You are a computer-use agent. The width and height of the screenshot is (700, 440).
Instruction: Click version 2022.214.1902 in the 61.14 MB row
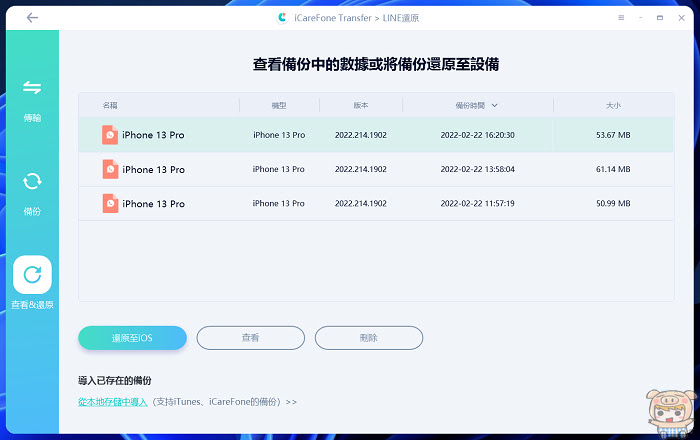click(x=361, y=169)
